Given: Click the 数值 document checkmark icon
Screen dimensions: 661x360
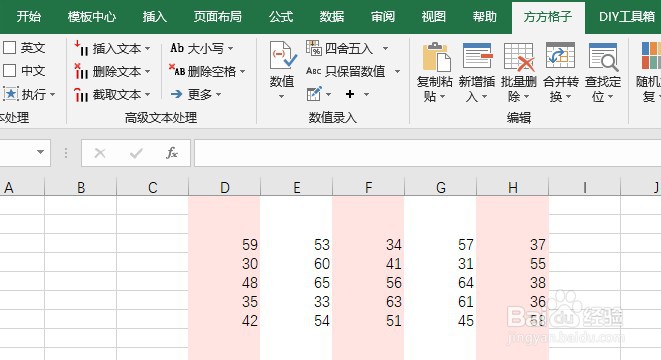Looking at the screenshot, I should point(282,56).
